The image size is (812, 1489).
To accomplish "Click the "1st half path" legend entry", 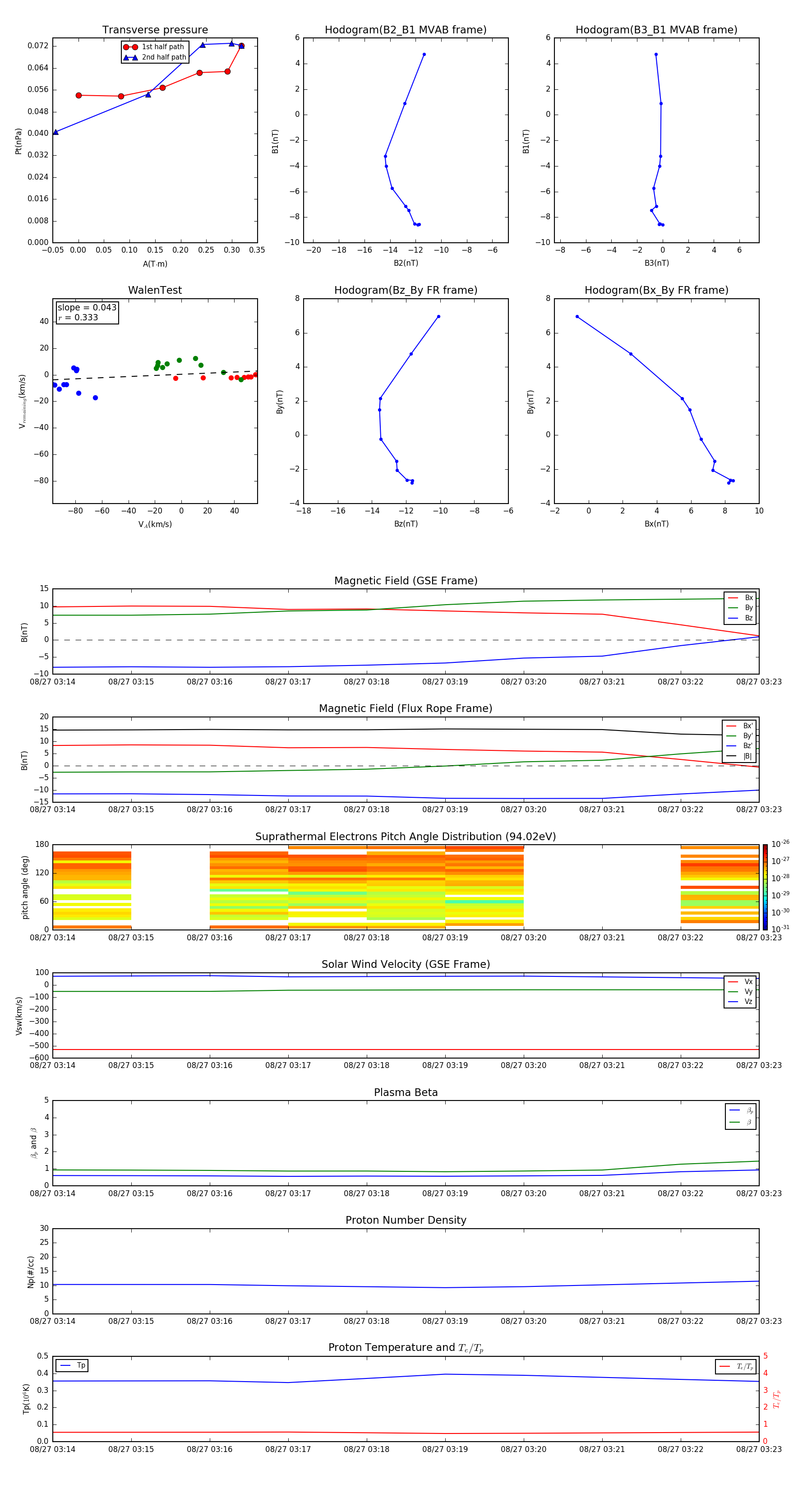I will (x=154, y=47).
